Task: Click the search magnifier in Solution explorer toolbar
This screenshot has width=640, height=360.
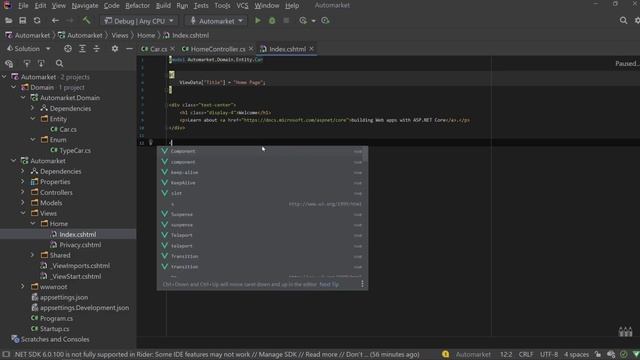Action: point(59,63)
